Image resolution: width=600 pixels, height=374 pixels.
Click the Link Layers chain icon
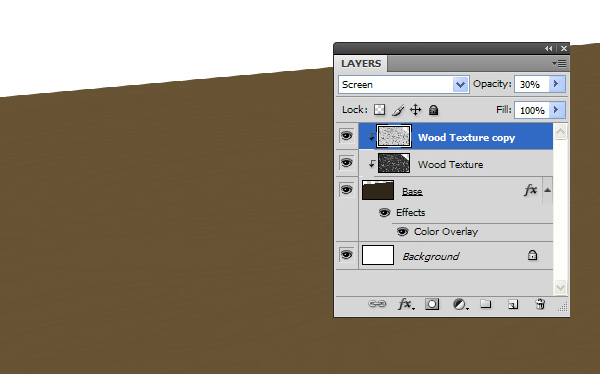tap(377, 304)
